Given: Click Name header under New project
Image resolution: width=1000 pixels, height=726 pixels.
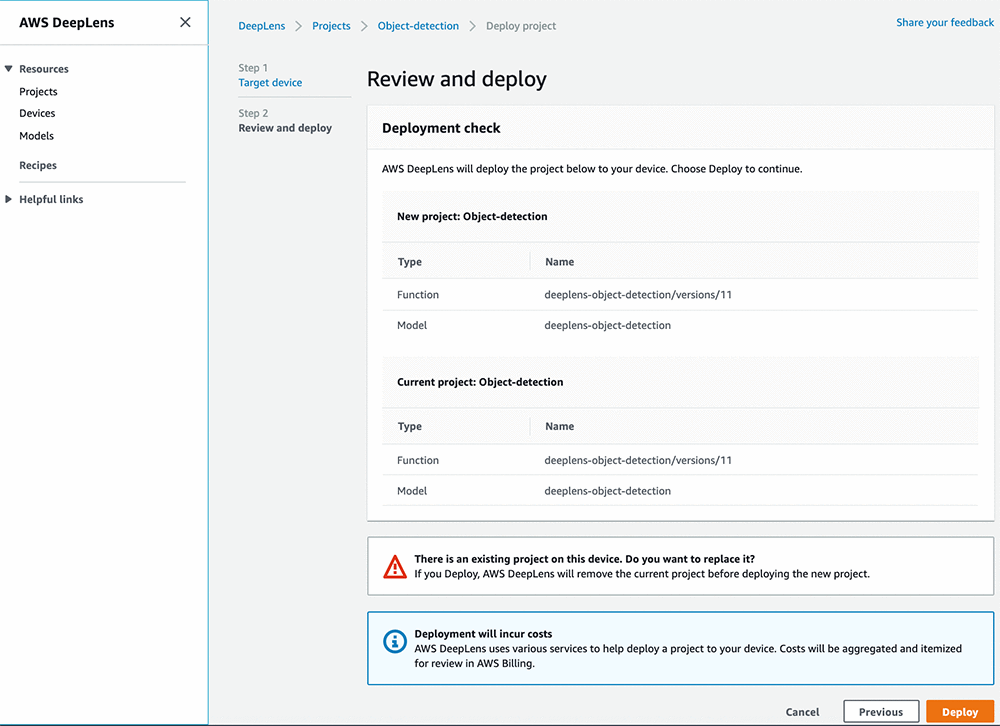Looking at the screenshot, I should [559, 262].
